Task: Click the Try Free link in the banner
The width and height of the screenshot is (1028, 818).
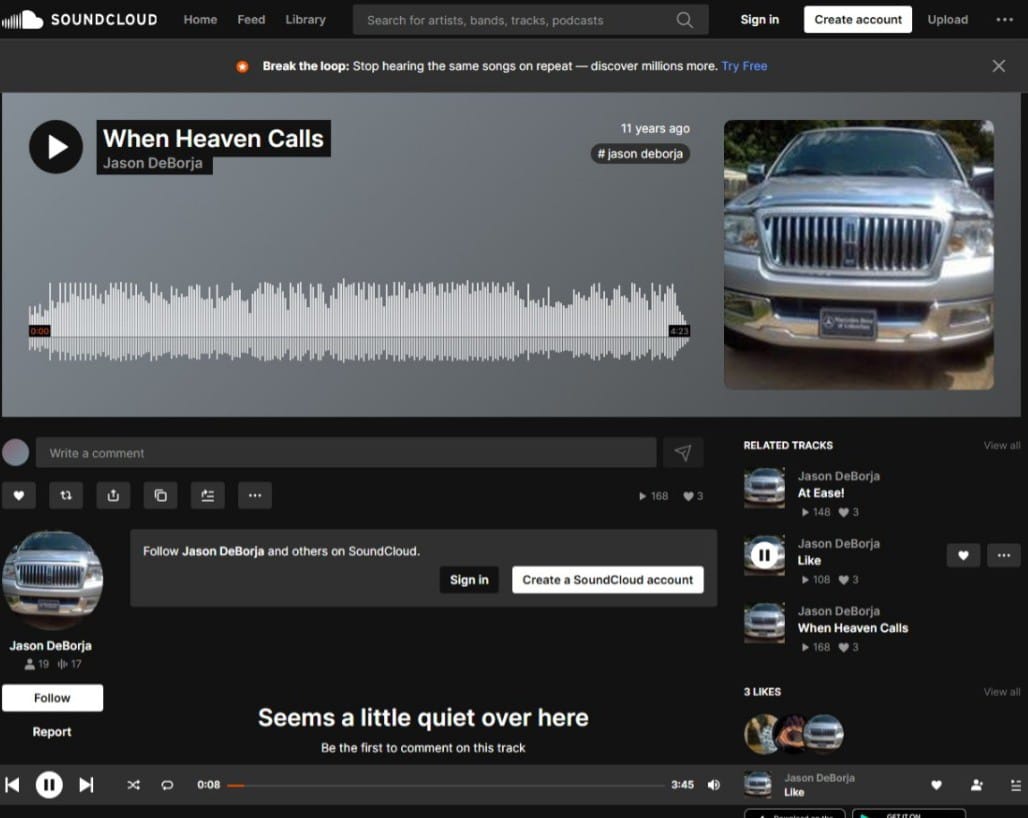Action: coord(744,66)
